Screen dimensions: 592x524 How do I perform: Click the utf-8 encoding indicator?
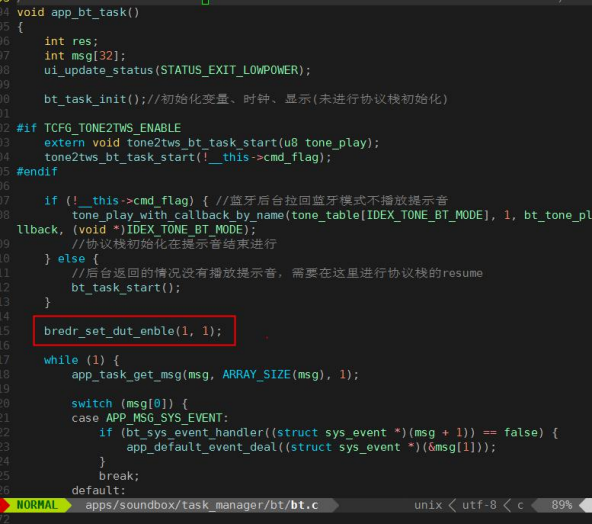479,505
